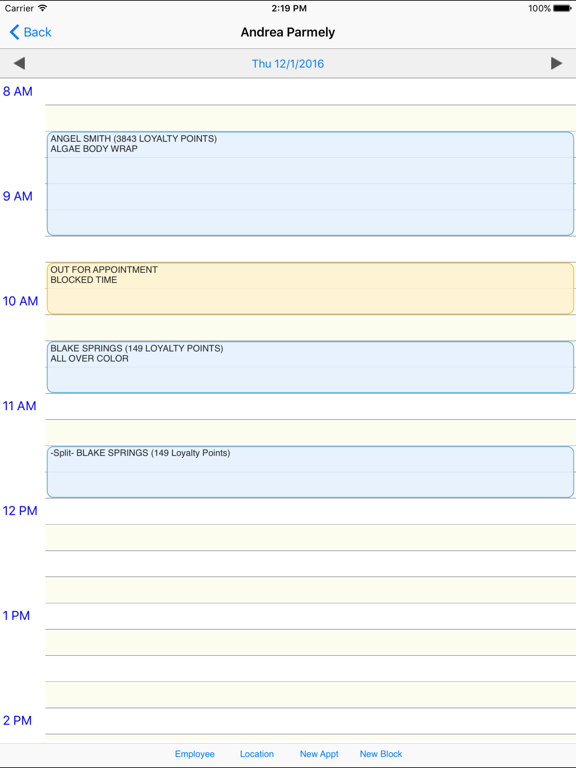Tap the Employee button in bottom toolbar
This screenshot has width=576, height=768.
194,754
